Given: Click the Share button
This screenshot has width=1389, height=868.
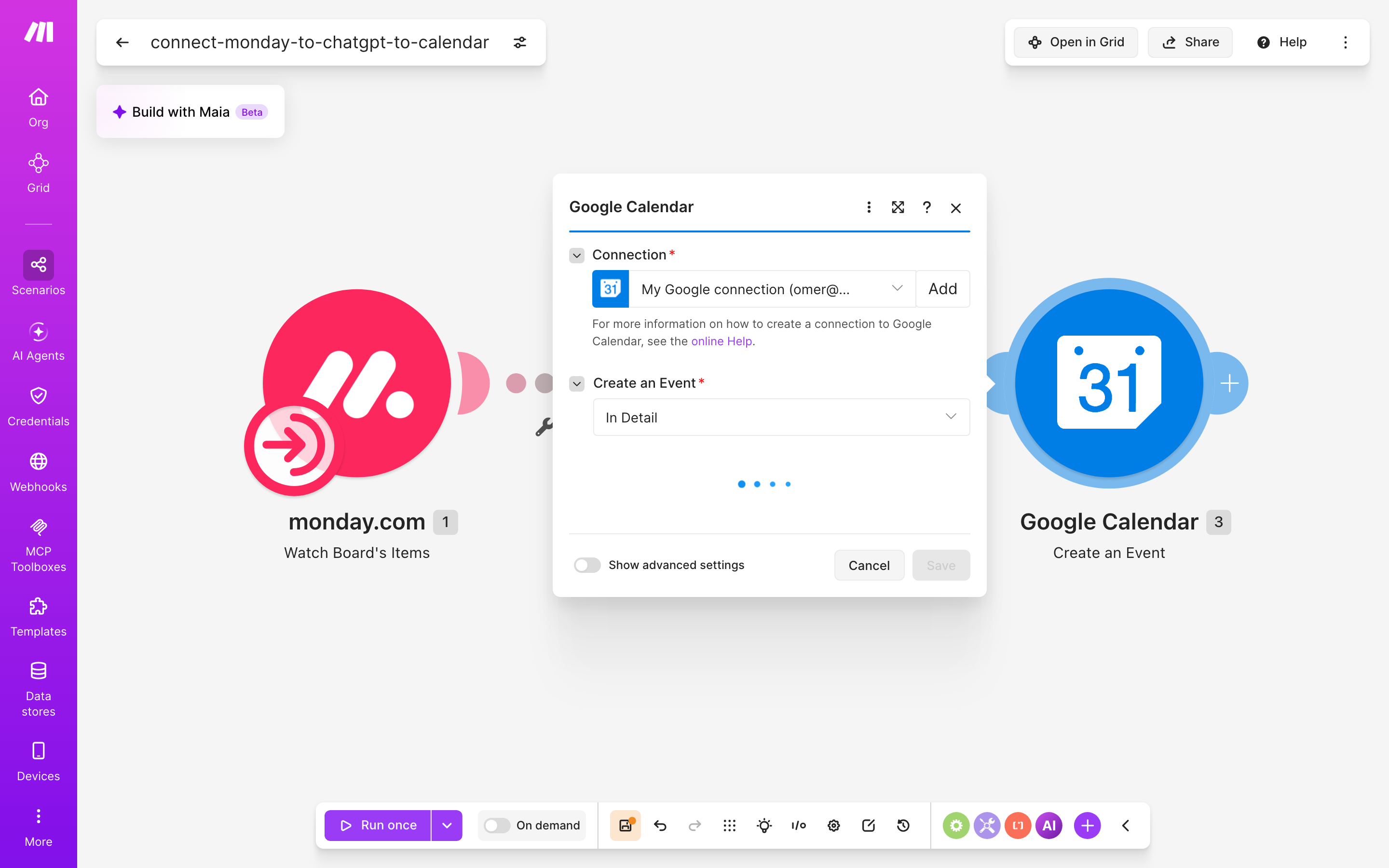Looking at the screenshot, I should point(1190,42).
